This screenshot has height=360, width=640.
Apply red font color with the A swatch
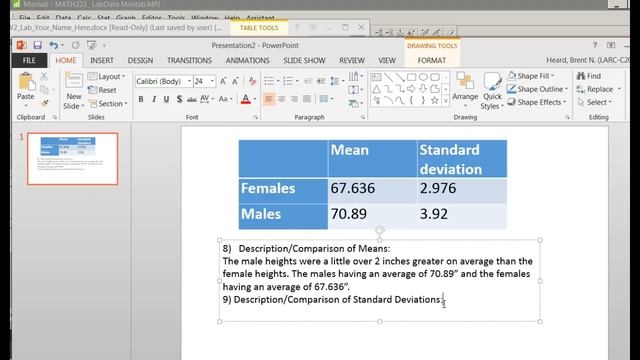245,99
